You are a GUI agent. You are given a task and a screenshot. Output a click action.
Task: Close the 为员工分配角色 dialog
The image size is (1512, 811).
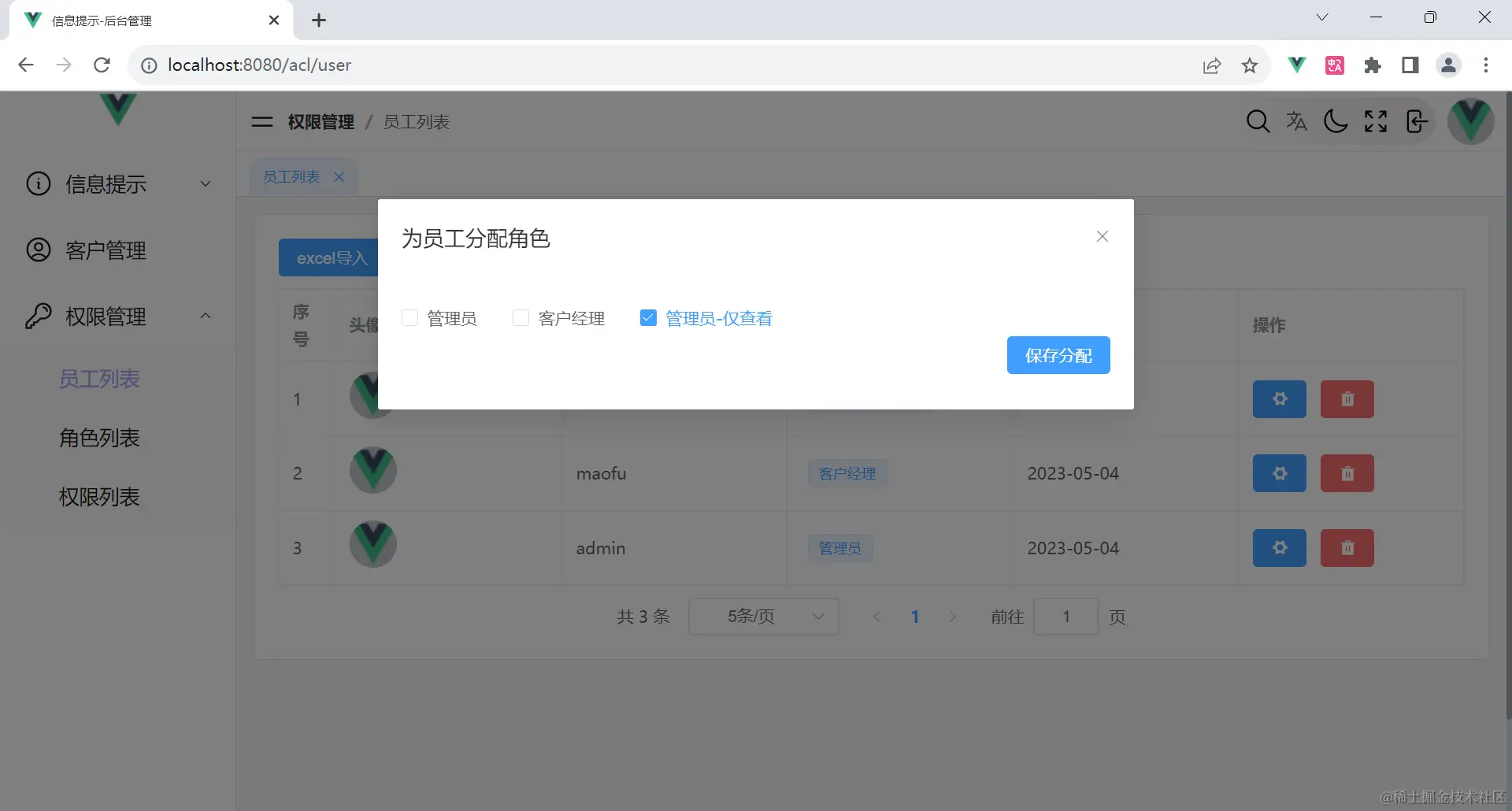[x=1102, y=236]
